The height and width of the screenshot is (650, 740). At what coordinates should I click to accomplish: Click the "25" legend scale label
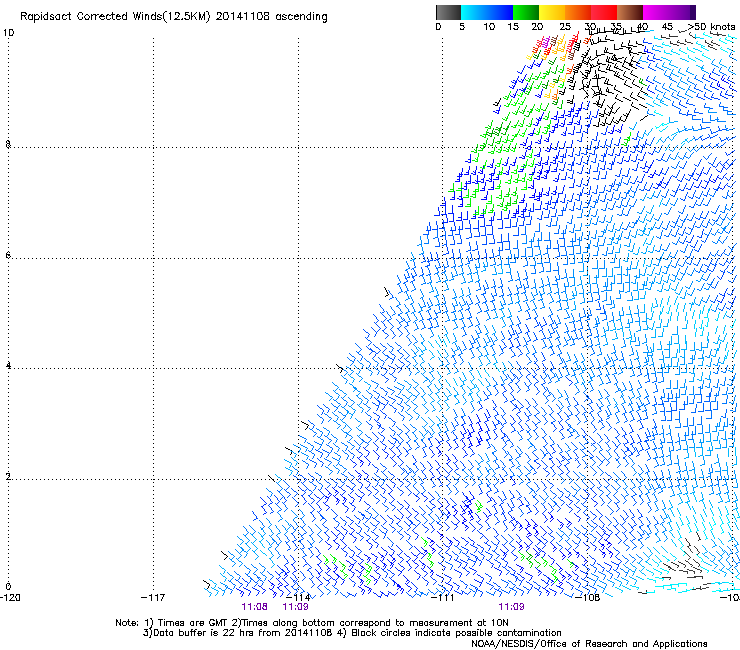click(565, 27)
